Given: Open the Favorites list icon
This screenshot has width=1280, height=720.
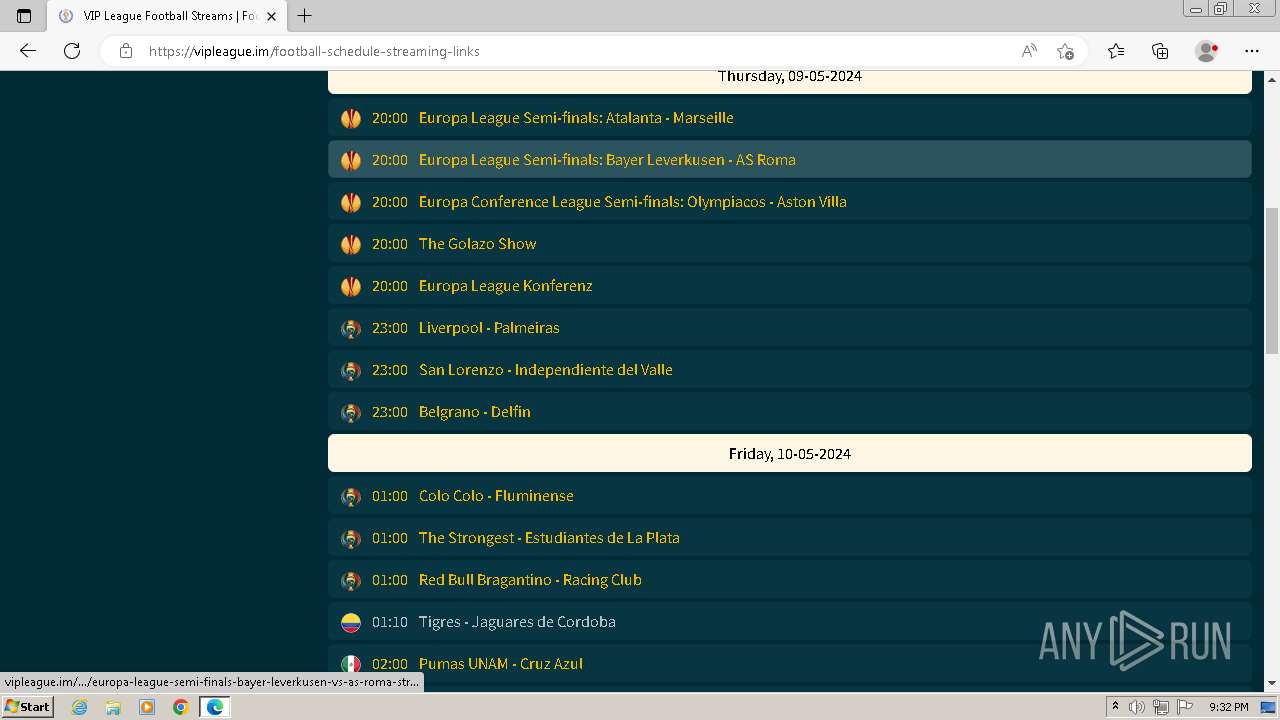Looking at the screenshot, I should tap(1116, 51).
